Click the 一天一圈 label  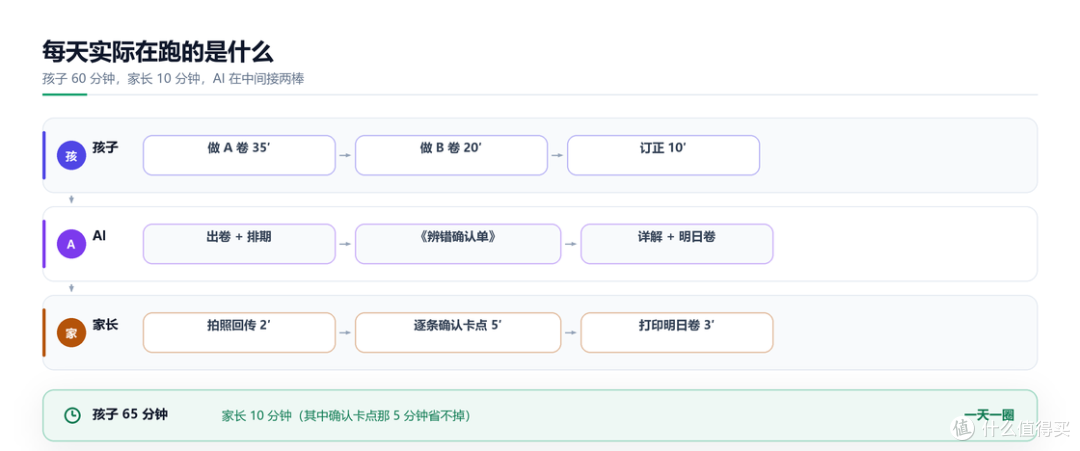[989, 415]
